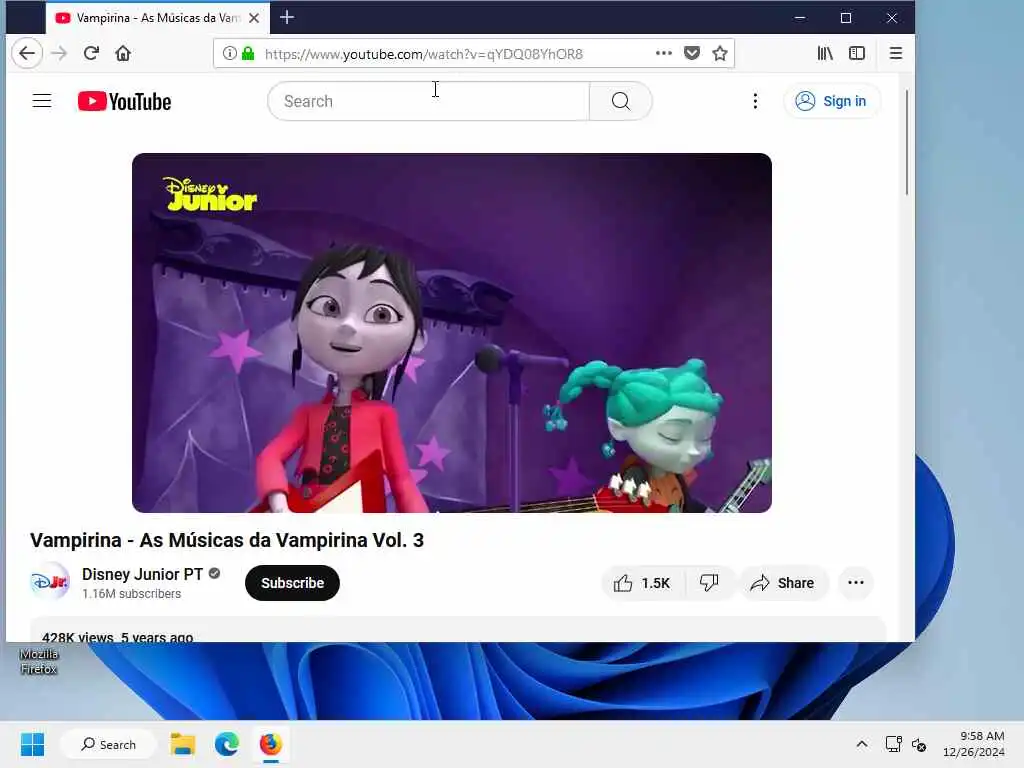The width and height of the screenshot is (1024, 768).
Task: Subscribe to Disney Junior PT
Action: click(292, 583)
